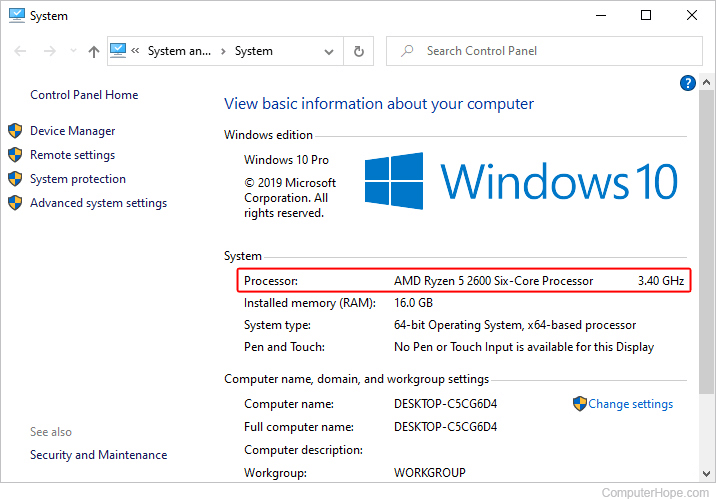Refresh the System page
Screen dimensions: 716x503
(359, 51)
